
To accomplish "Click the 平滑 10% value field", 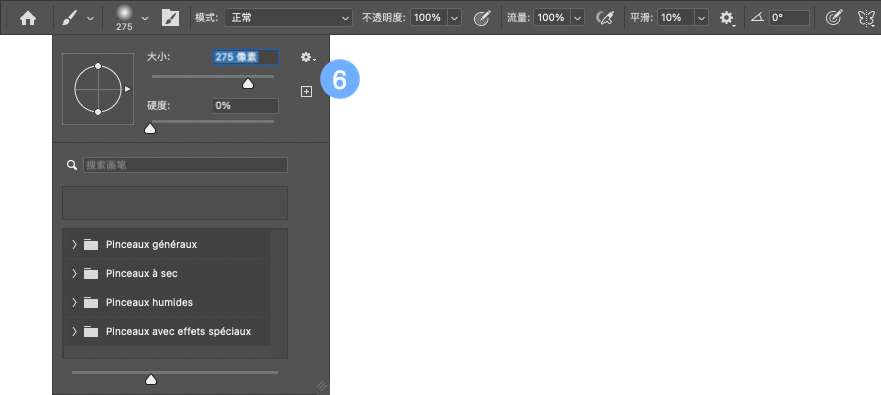I will pos(675,17).
